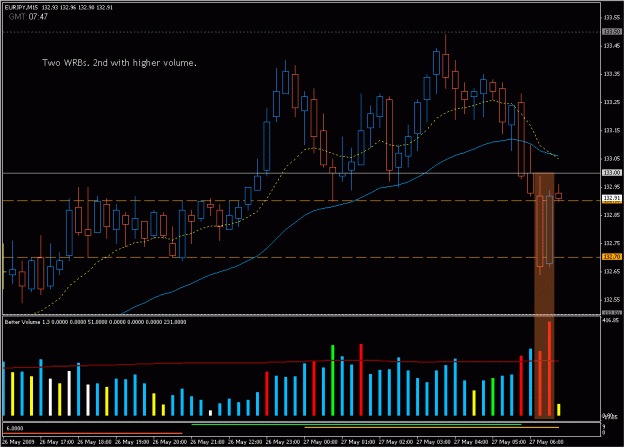Select the red line in the bottom indicator
This screenshot has height=448, width=625.
click(x=92, y=433)
